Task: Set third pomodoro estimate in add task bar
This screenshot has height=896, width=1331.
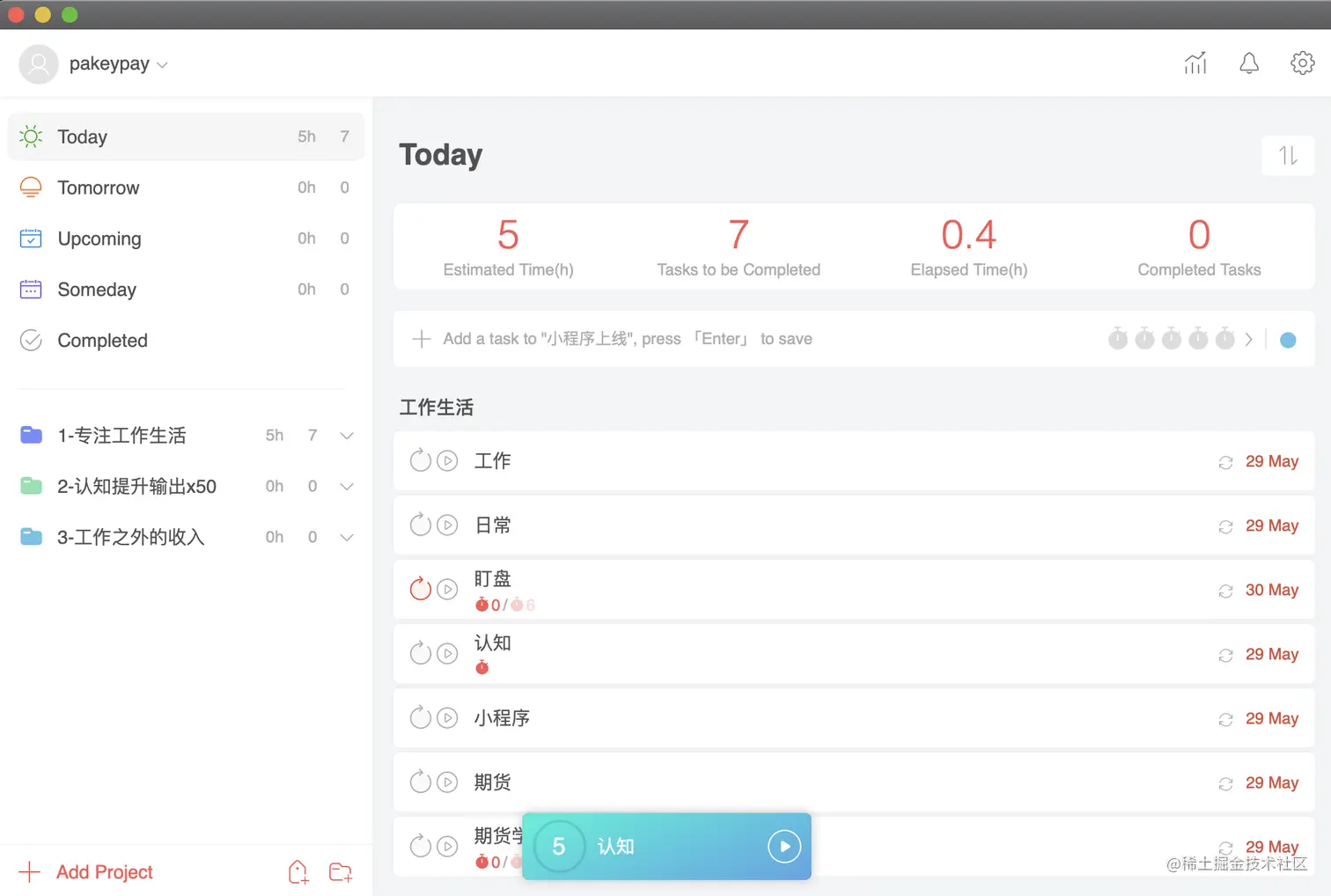Action: click(1172, 339)
